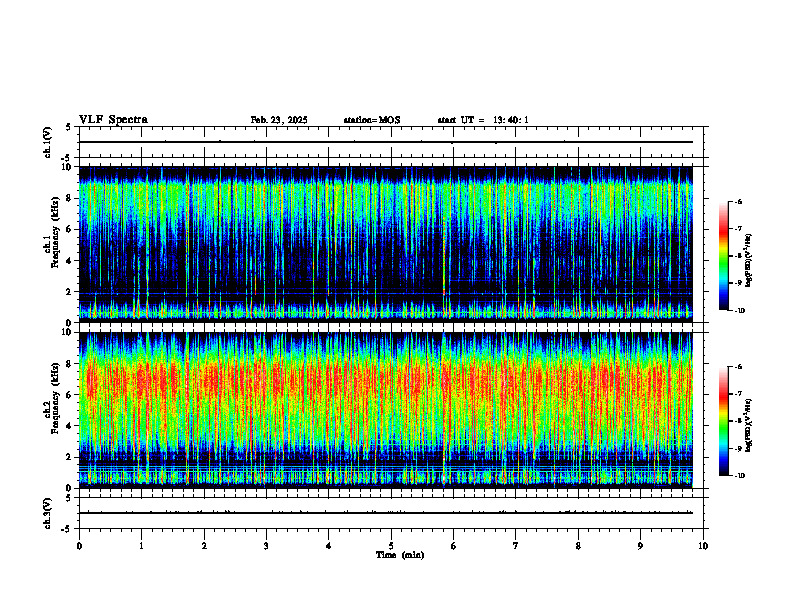Click the '-5' volt tick on ch.1(V) panel
The image size is (792, 612).
click(x=66, y=158)
